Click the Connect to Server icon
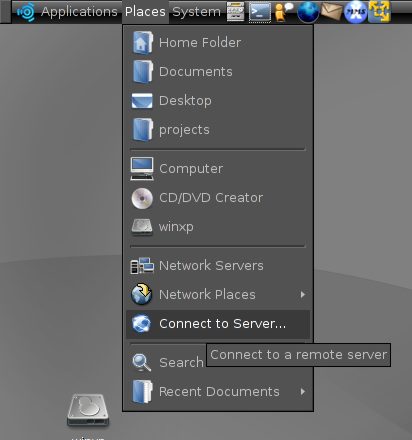Screen dimensions: 412x440 [x=142, y=324]
